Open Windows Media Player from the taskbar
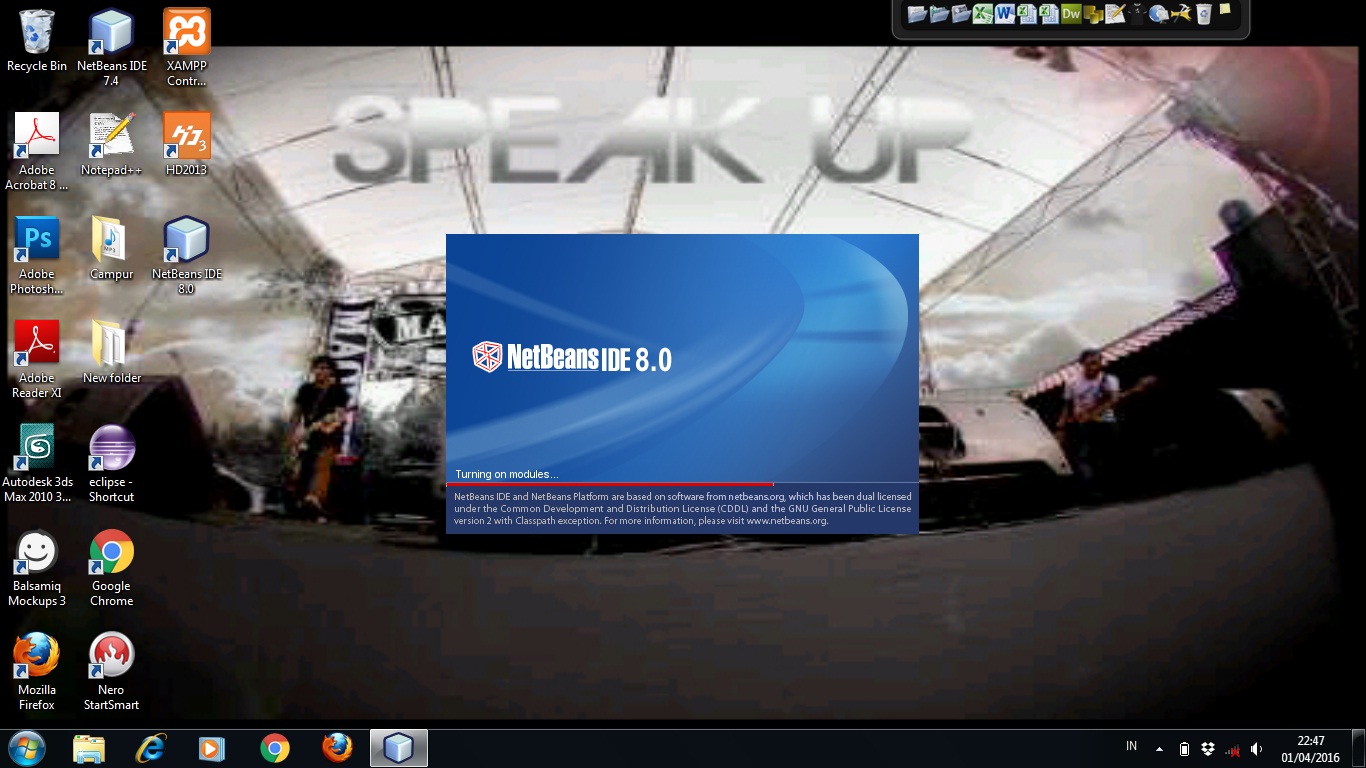 (x=212, y=748)
